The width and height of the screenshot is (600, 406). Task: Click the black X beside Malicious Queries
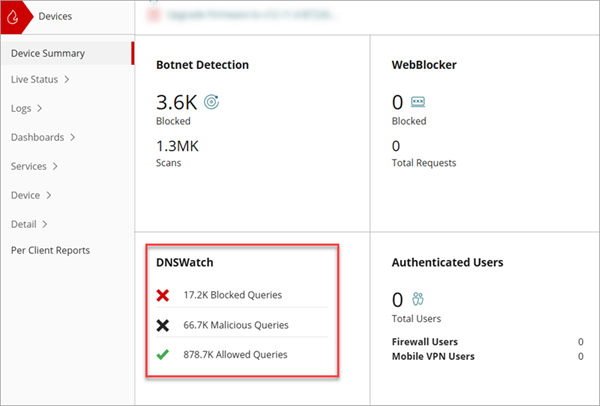coord(163,325)
